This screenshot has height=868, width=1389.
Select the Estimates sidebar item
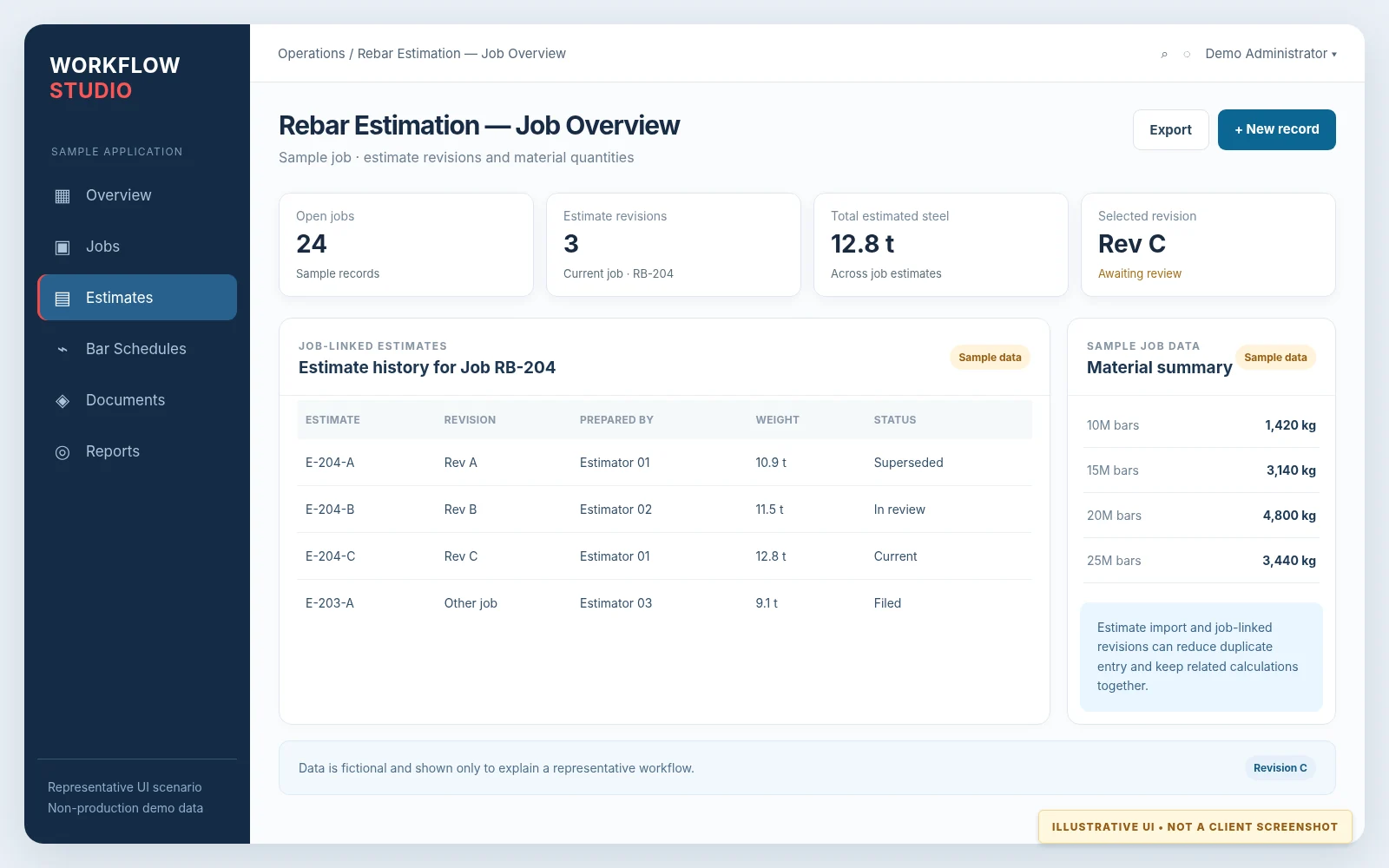pyautogui.click(x=137, y=298)
